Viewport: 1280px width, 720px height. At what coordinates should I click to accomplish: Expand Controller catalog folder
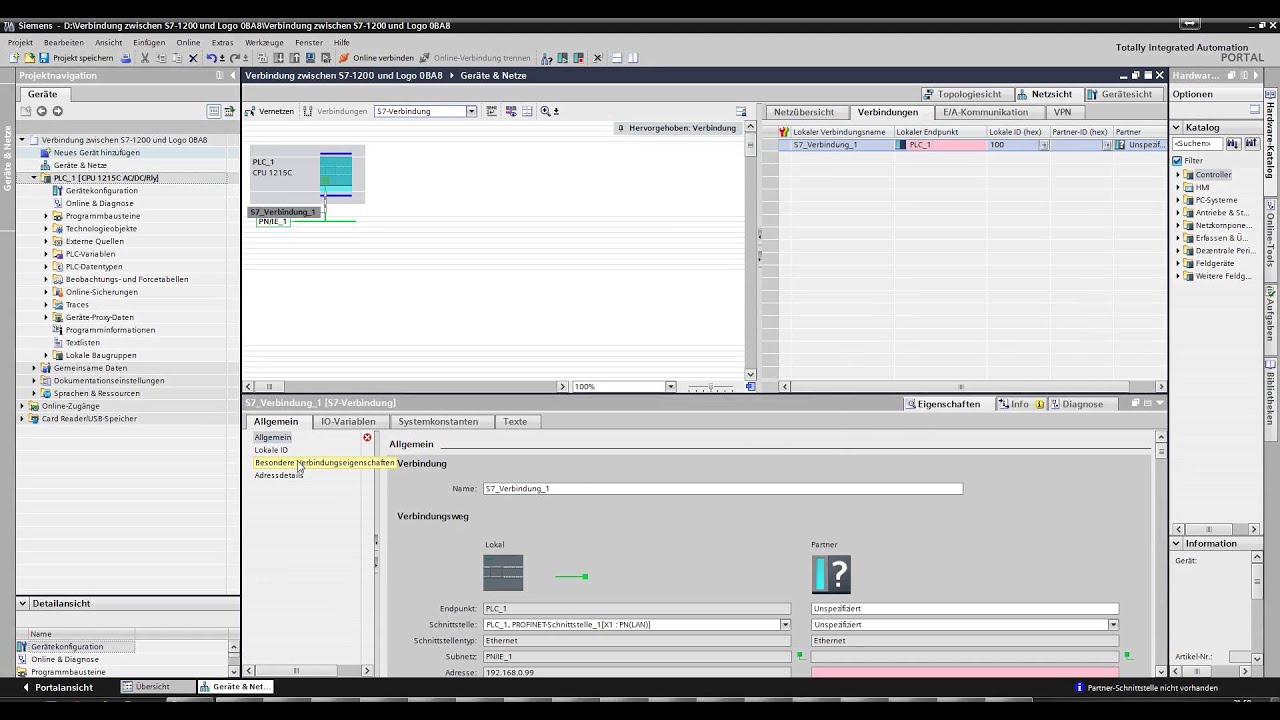(1179, 174)
